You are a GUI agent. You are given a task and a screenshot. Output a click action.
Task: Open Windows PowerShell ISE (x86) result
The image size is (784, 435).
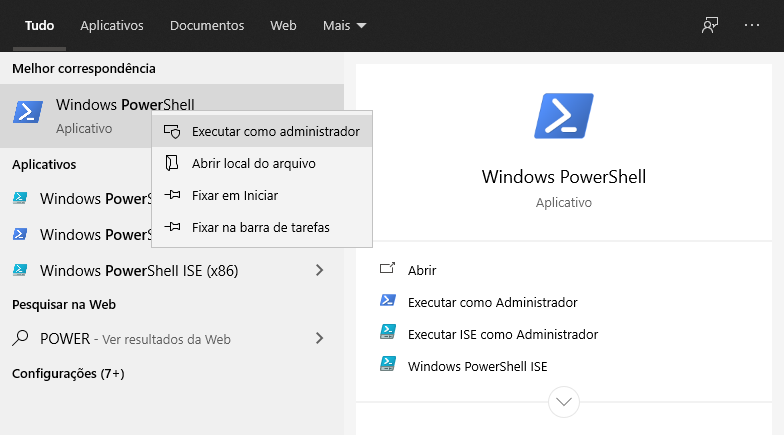[172, 270]
